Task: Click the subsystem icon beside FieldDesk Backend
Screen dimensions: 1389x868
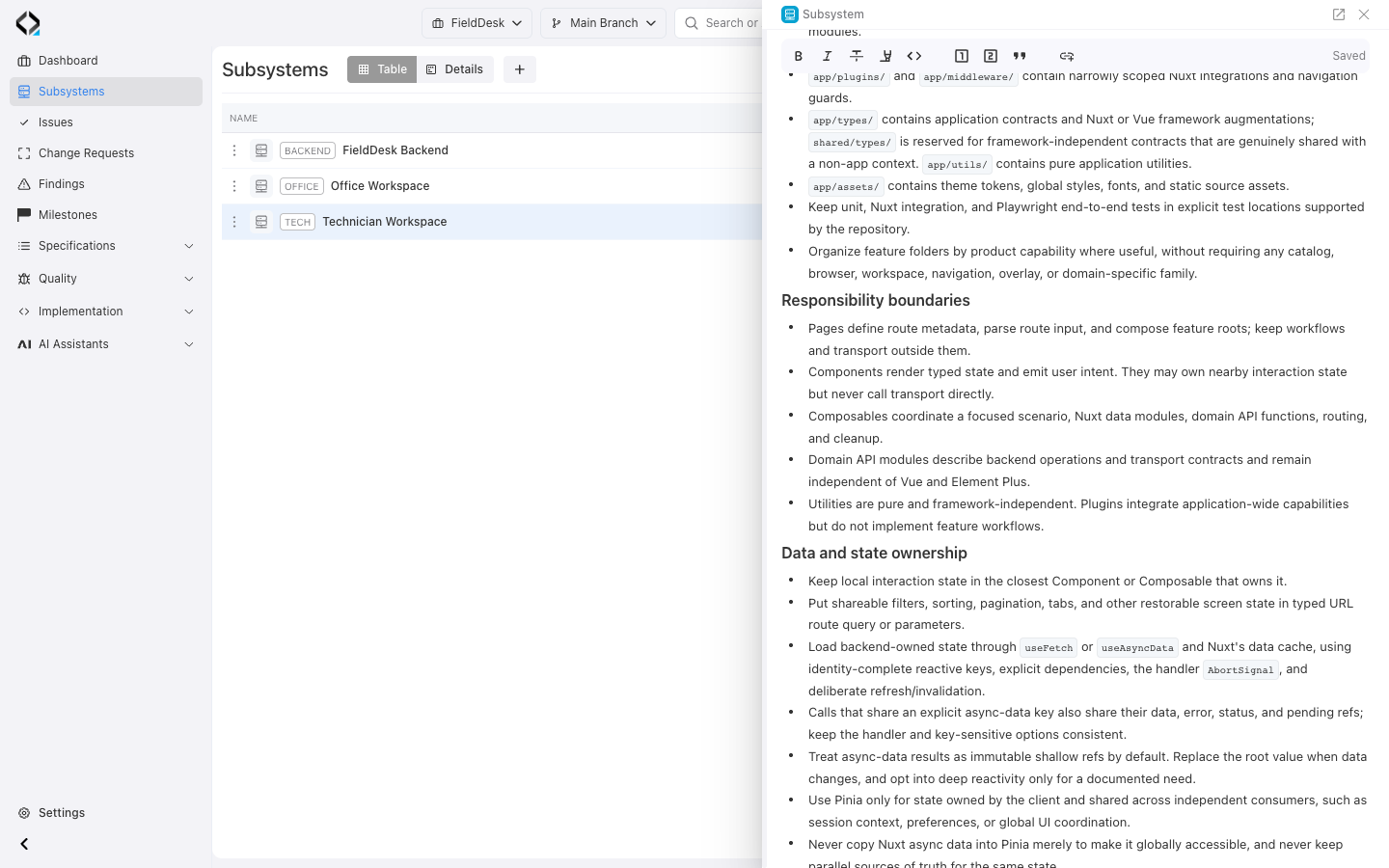Action: coord(261,150)
